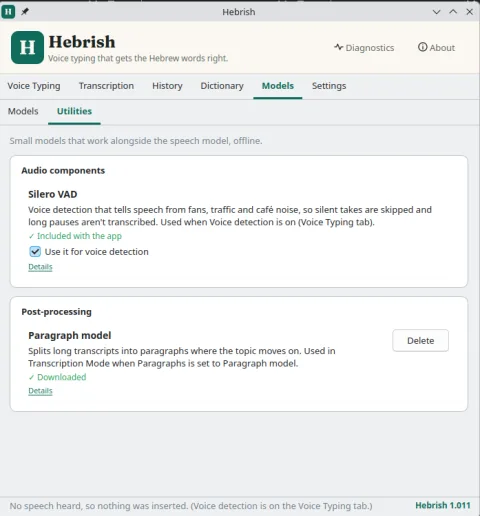Toggle the pin icon in title bar
Image resolution: width=480 pixels, height=516 pixels.
click(x=25, y=12)
